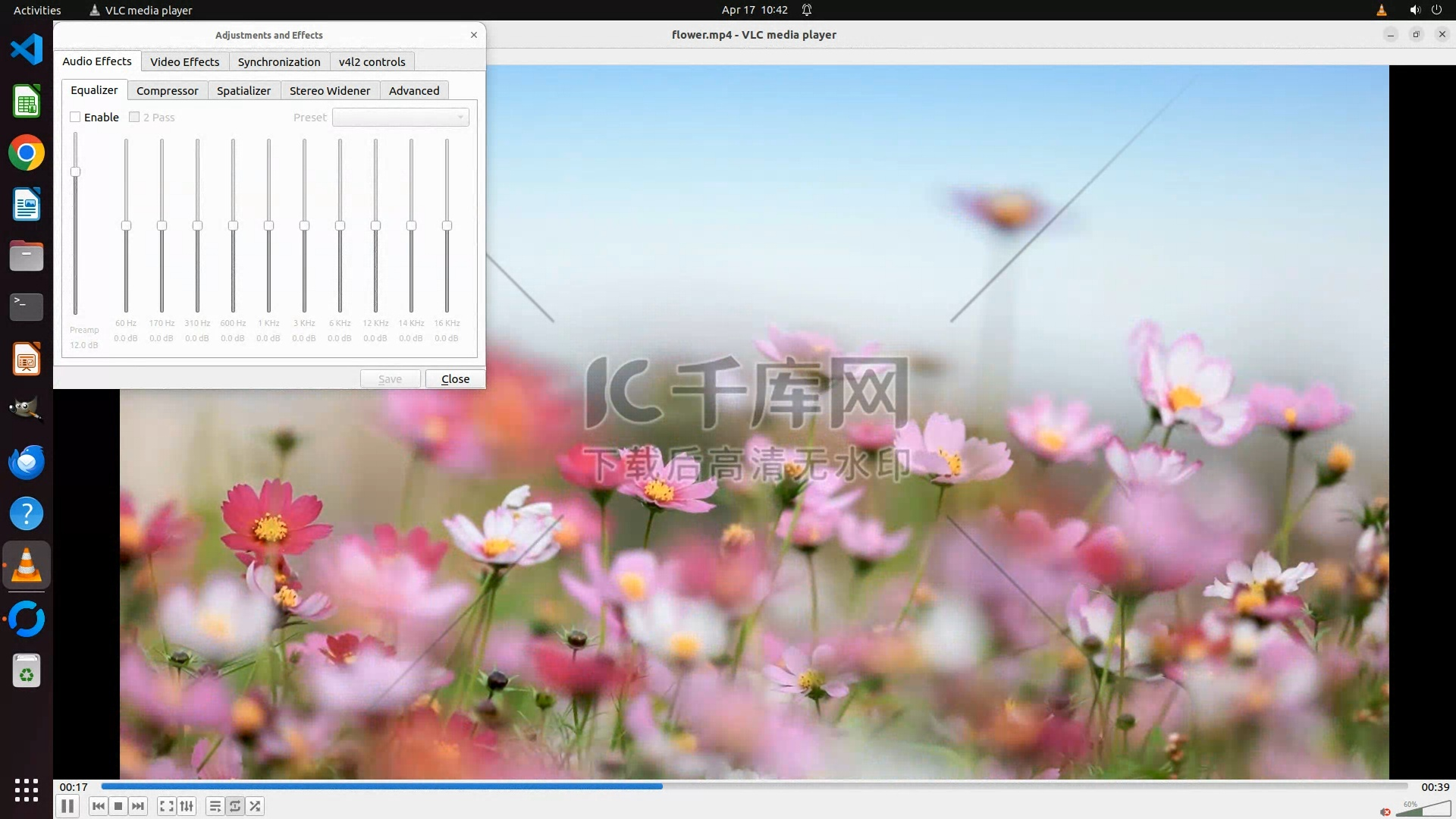
Task: Stop playback with the stop button
Action: [118, 806]
